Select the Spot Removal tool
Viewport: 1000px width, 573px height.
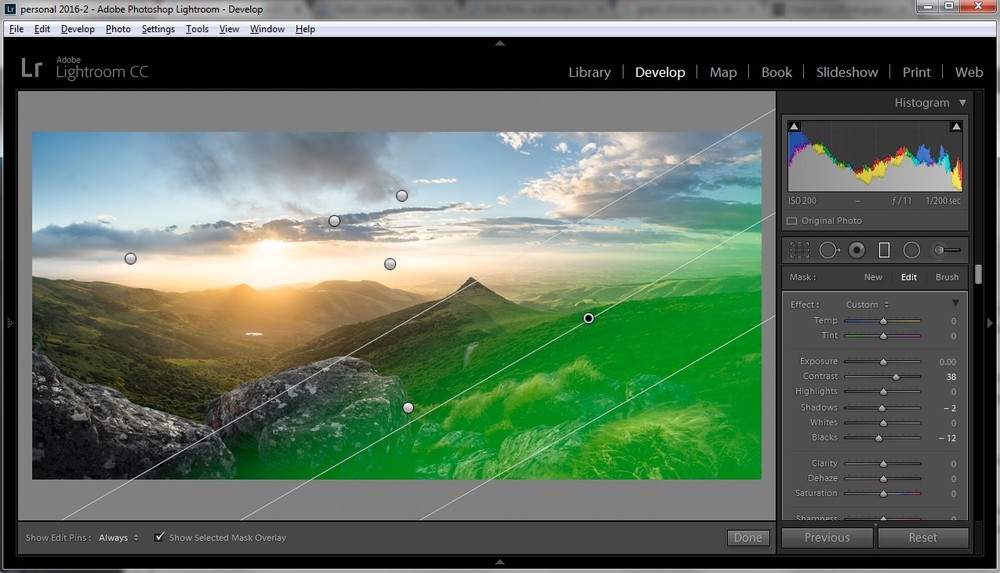[828, 250]
